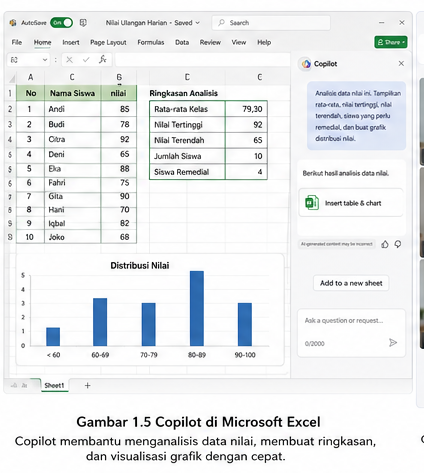Click the < 60 bar in chart
Viewport: 424px width, 473px height.
pos(53,337)
